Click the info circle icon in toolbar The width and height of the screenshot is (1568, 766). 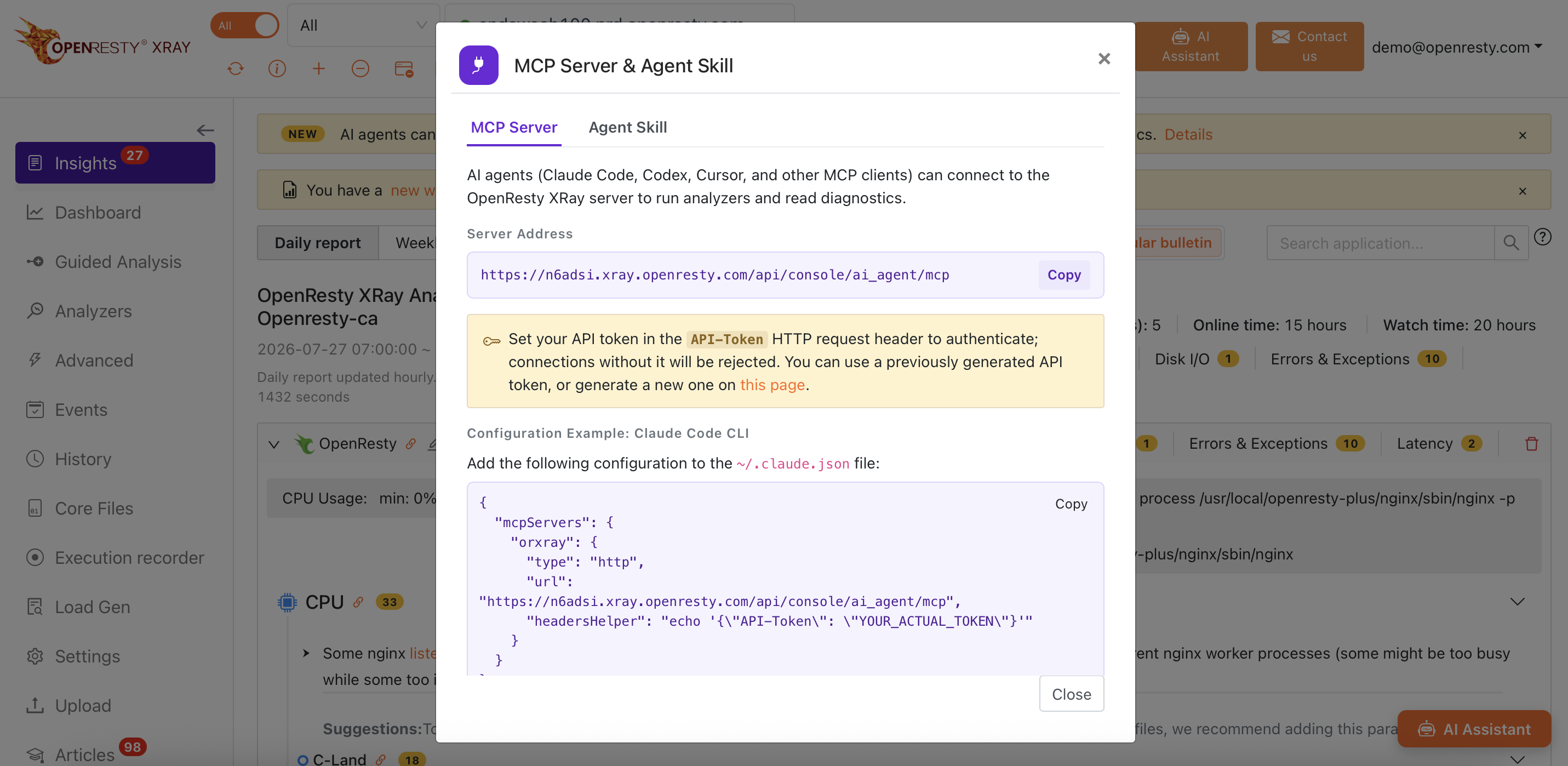pyautogui.click(x=277, y=69)
